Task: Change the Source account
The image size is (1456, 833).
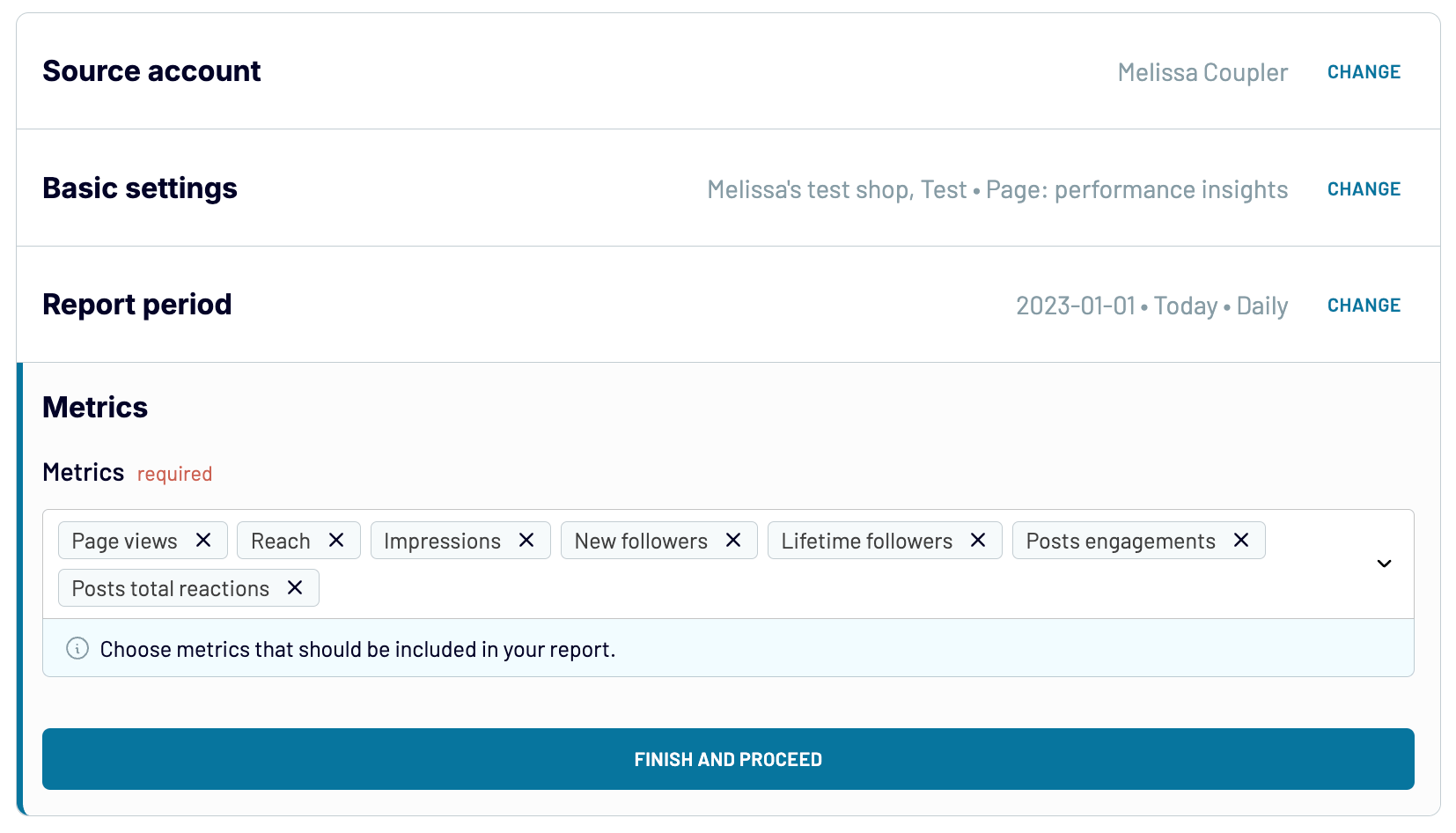Action: (1364, 72)
